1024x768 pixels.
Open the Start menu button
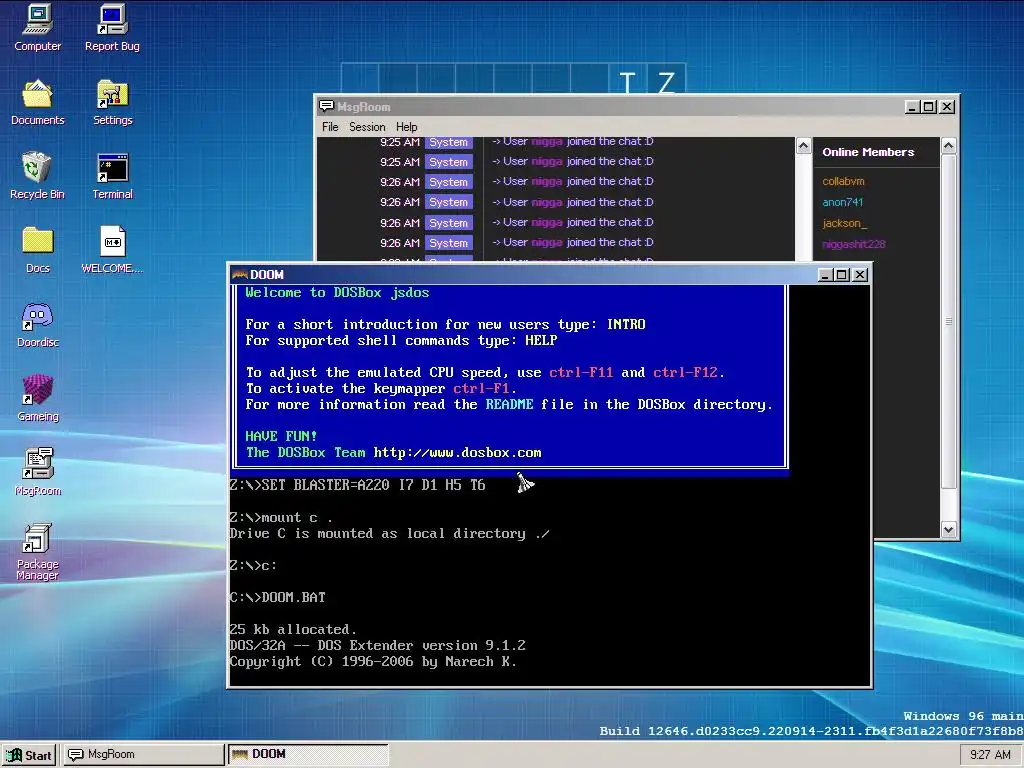coord(29,755)
